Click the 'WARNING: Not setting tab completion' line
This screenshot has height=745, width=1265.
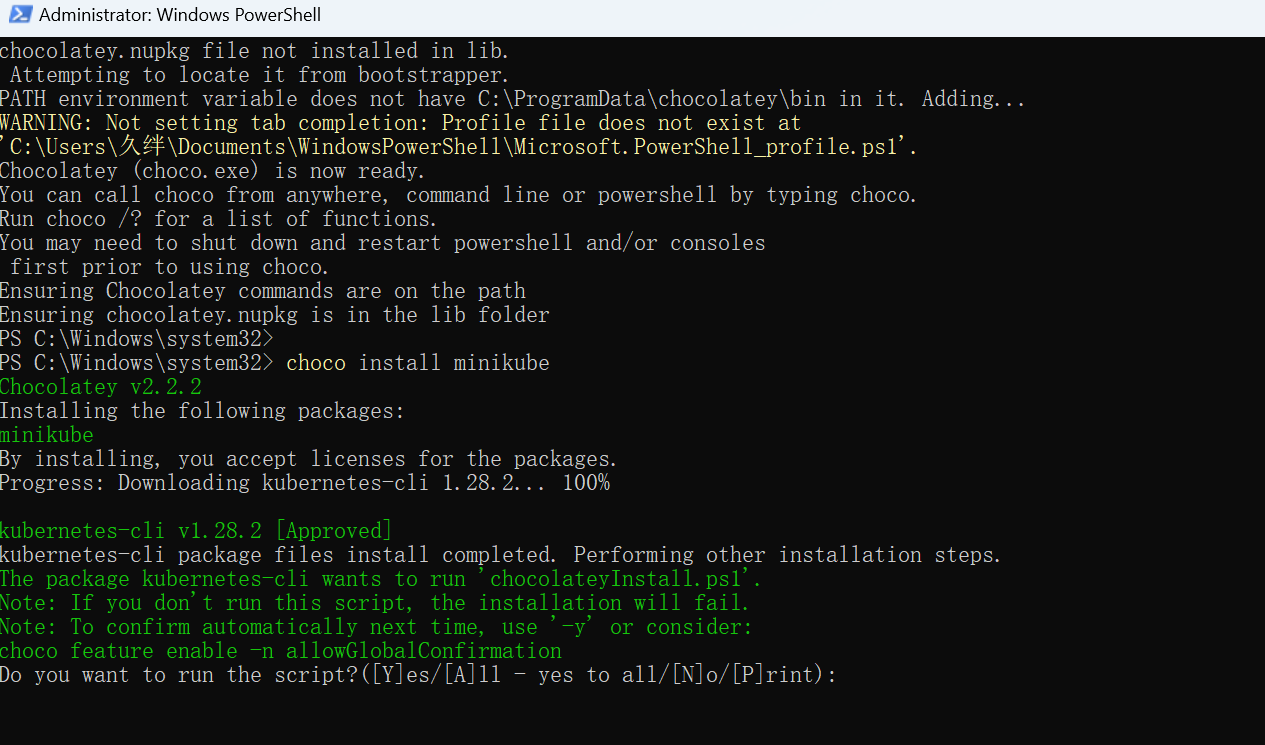(x=401, y=123)
